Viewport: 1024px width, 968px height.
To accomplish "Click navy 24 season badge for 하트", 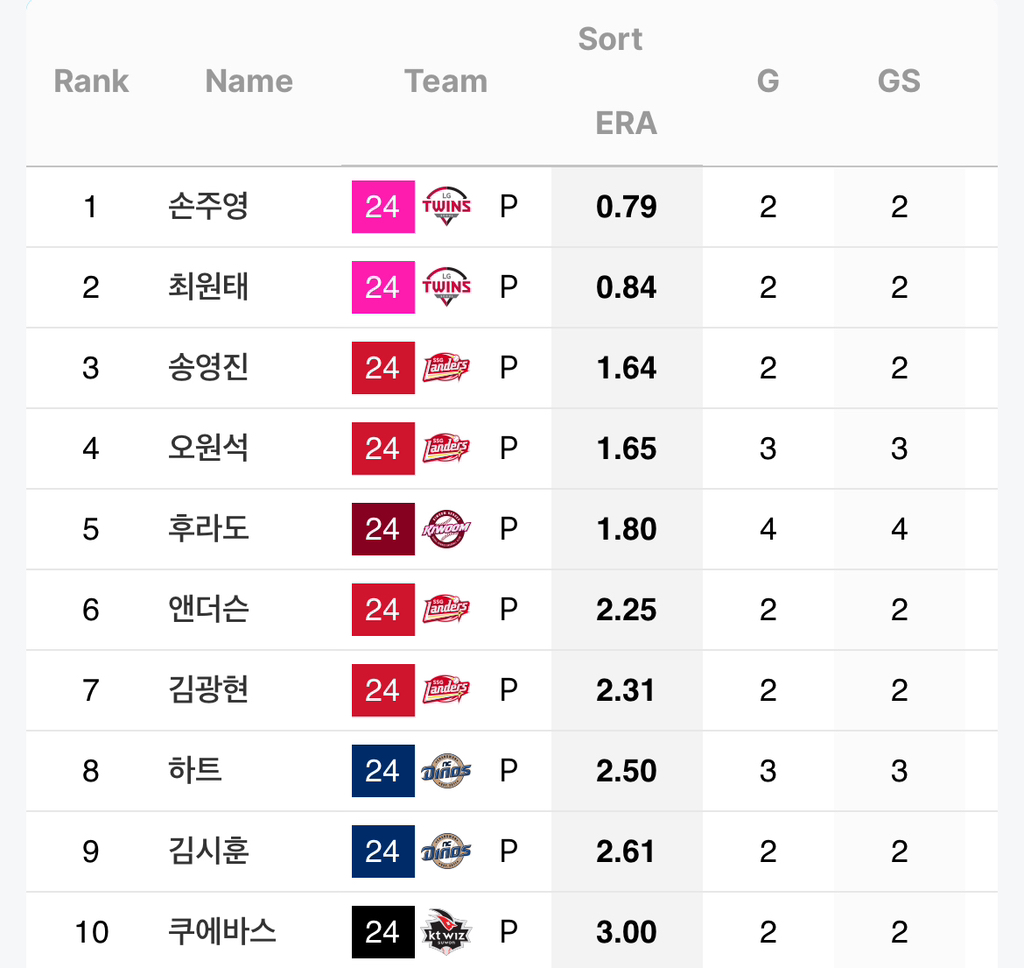I will [x=383, y=771].
